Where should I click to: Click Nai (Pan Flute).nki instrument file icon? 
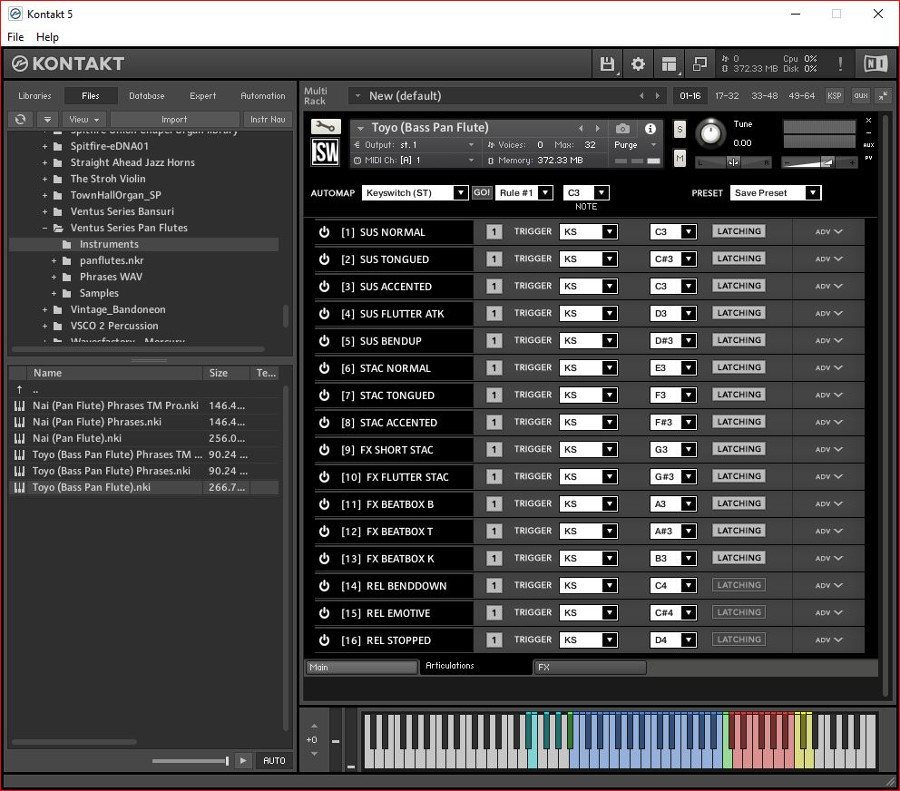click(20, 439)
